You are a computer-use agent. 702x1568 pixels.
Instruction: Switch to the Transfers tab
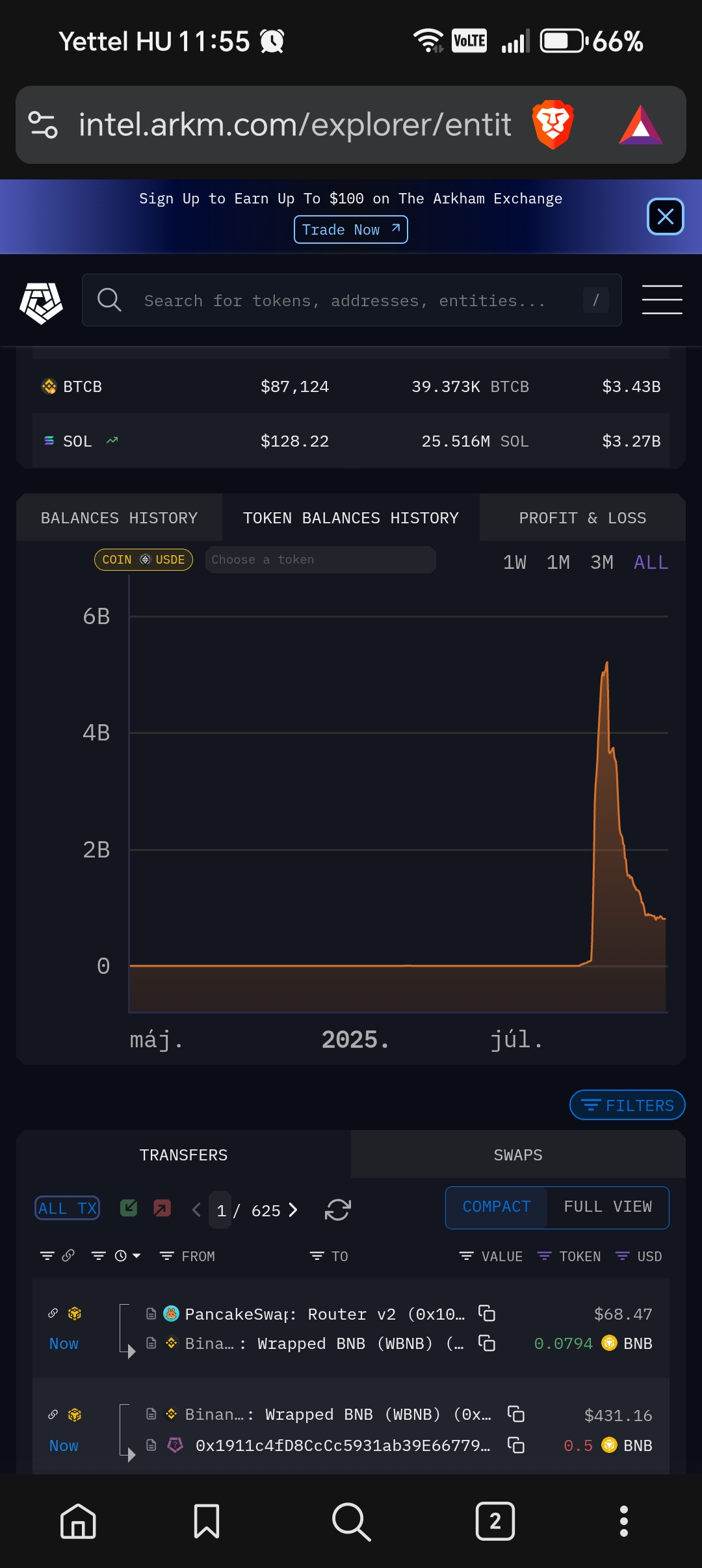[x=184, y=1155]
